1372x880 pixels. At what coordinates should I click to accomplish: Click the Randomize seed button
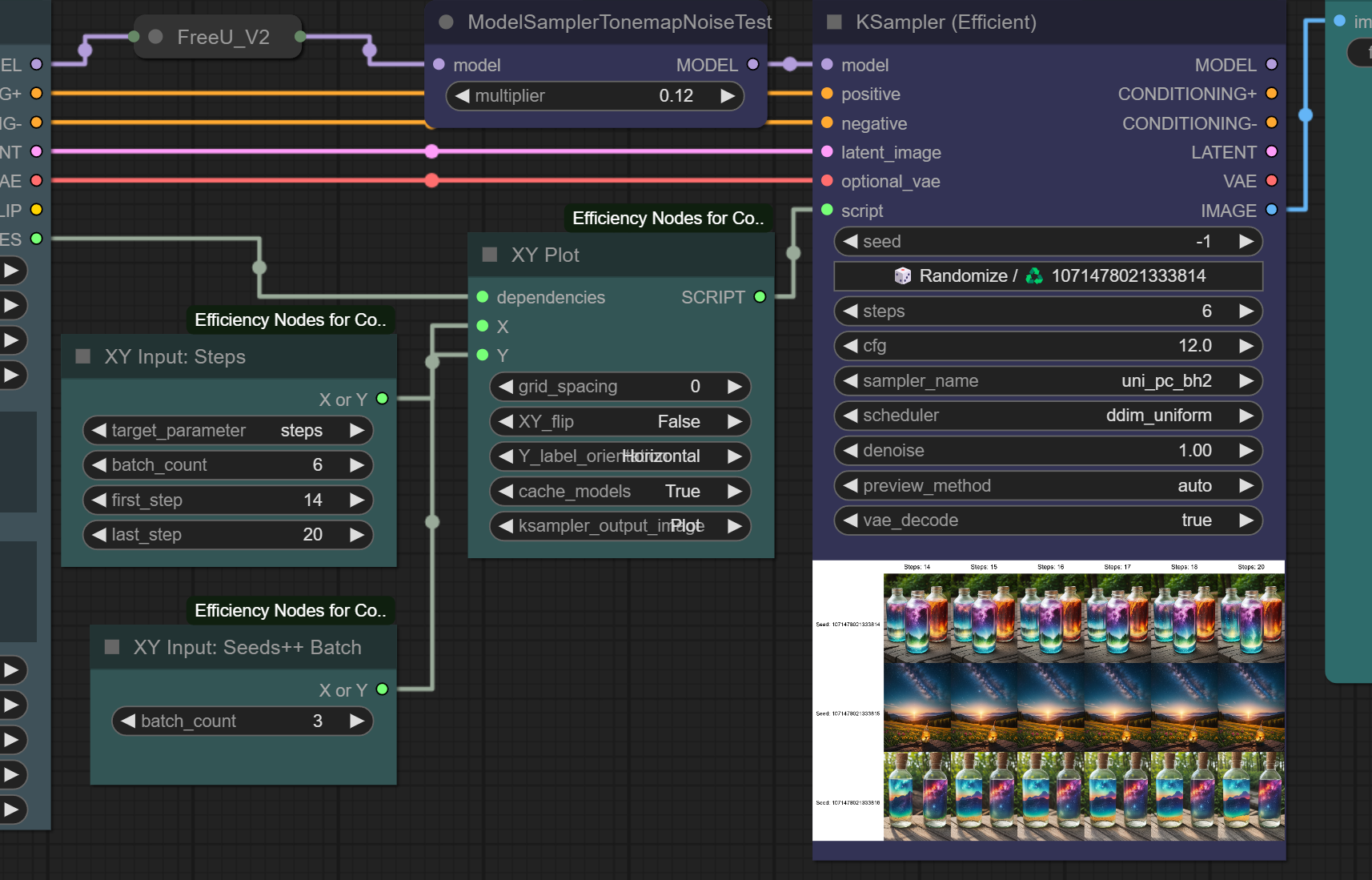pyautogui.click(x=1047, y=276)
